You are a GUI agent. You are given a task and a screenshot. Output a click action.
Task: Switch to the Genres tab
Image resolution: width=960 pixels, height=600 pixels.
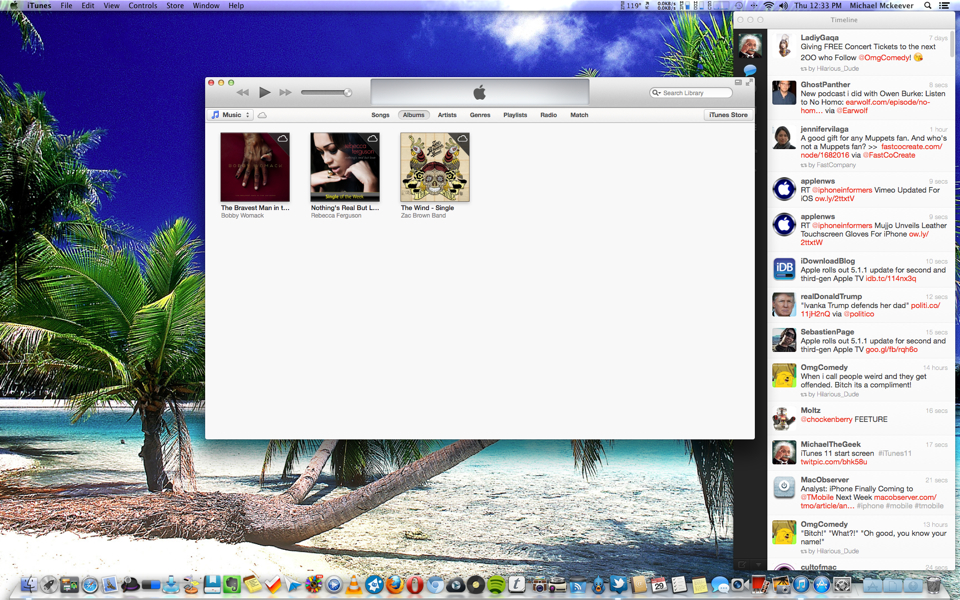(480, 115)
